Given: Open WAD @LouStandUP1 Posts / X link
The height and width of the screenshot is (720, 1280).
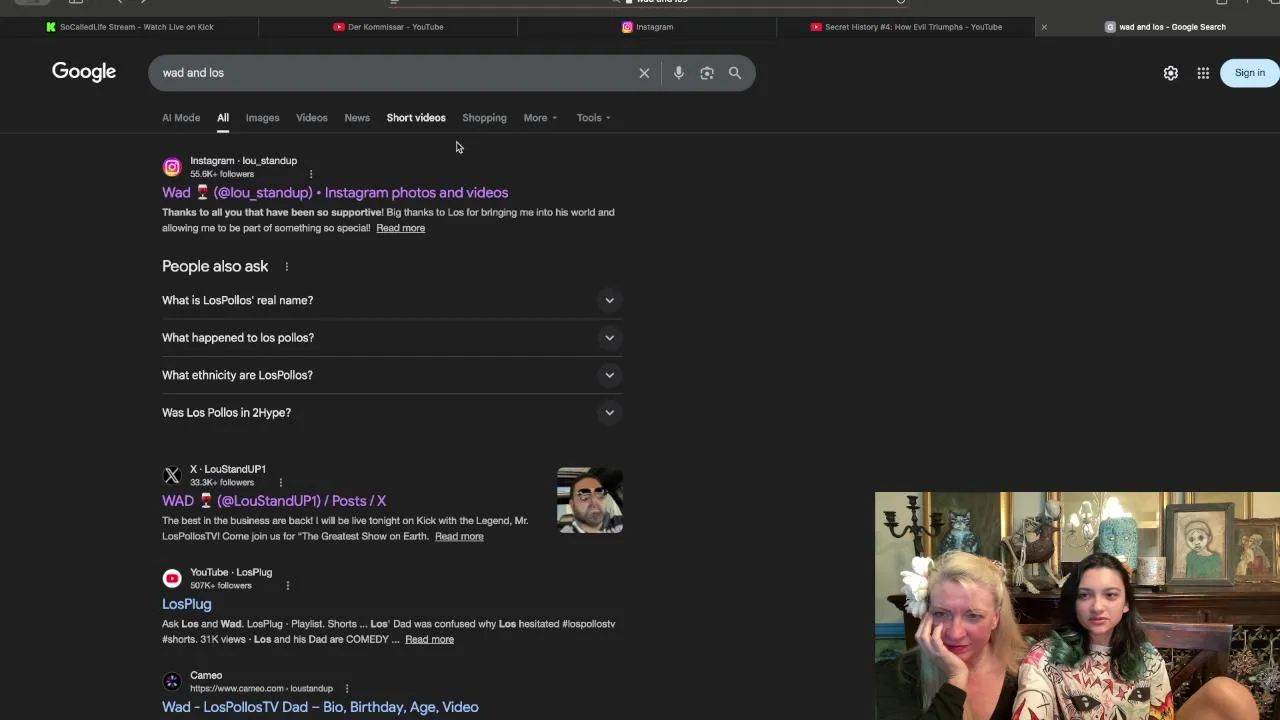Looking at the screenshot, I should pos(274,501).
